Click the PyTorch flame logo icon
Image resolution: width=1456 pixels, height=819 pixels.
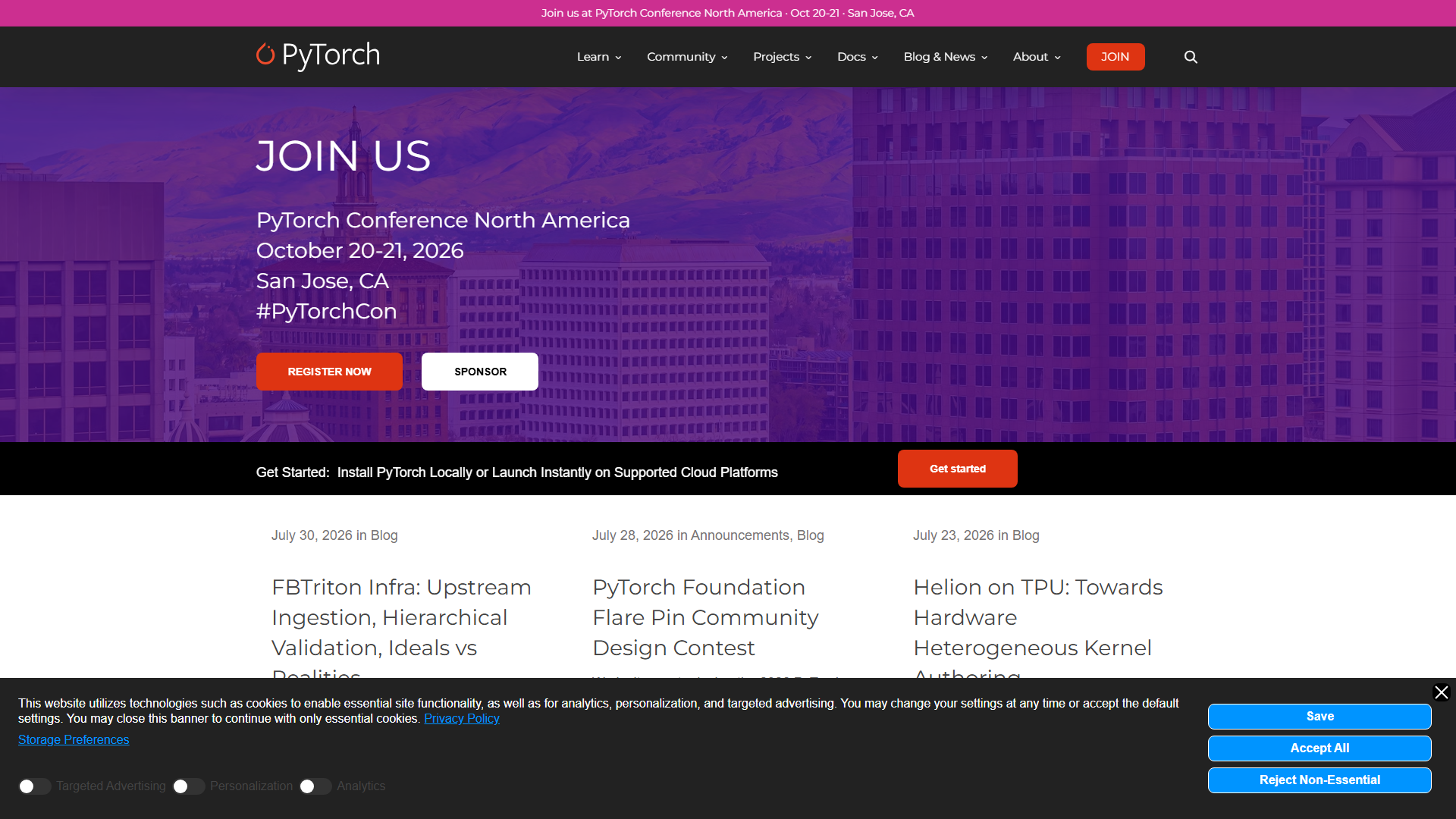point(265,54)
